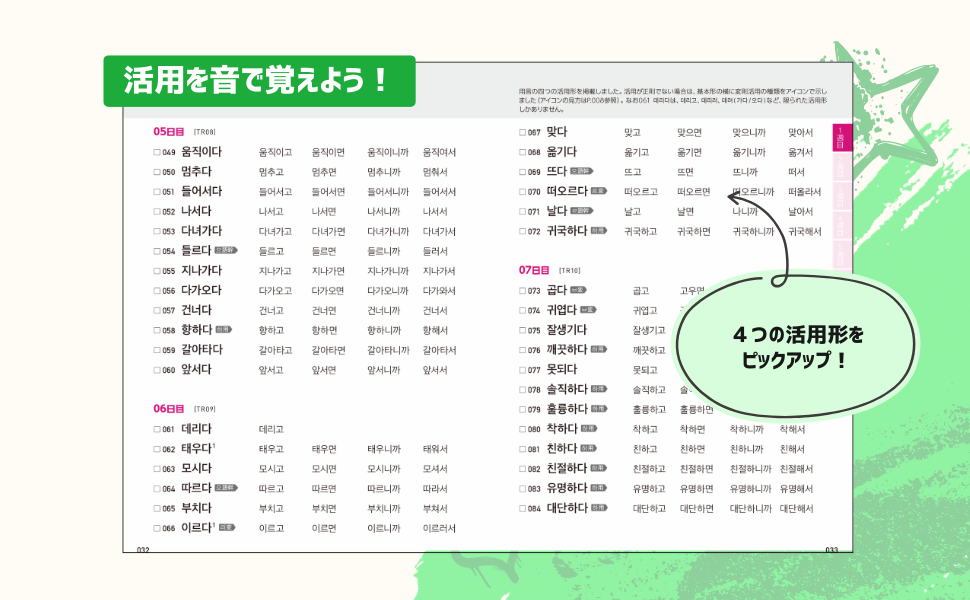Click the 05日目 section heading
This screenshot has height=600, width=970.
[x=169, y=131]
